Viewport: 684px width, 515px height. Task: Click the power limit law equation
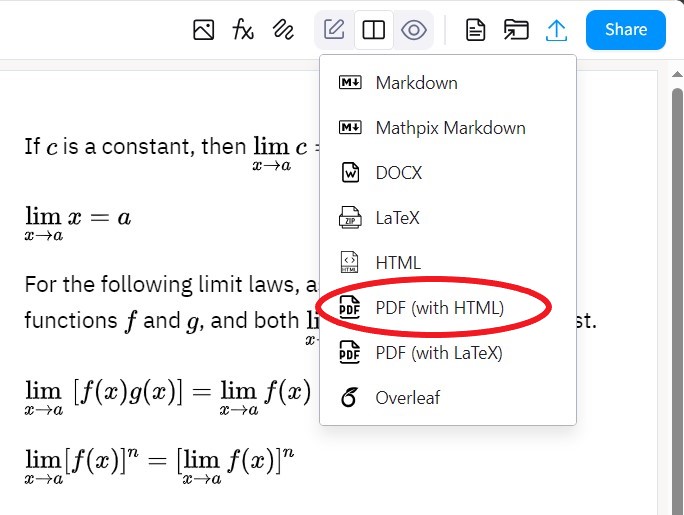click(x=160, y=463)
